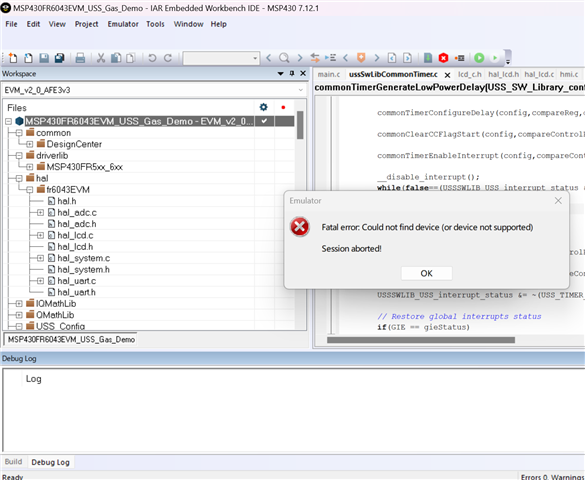Click editor horizontal scrollbar

point(421,340)
